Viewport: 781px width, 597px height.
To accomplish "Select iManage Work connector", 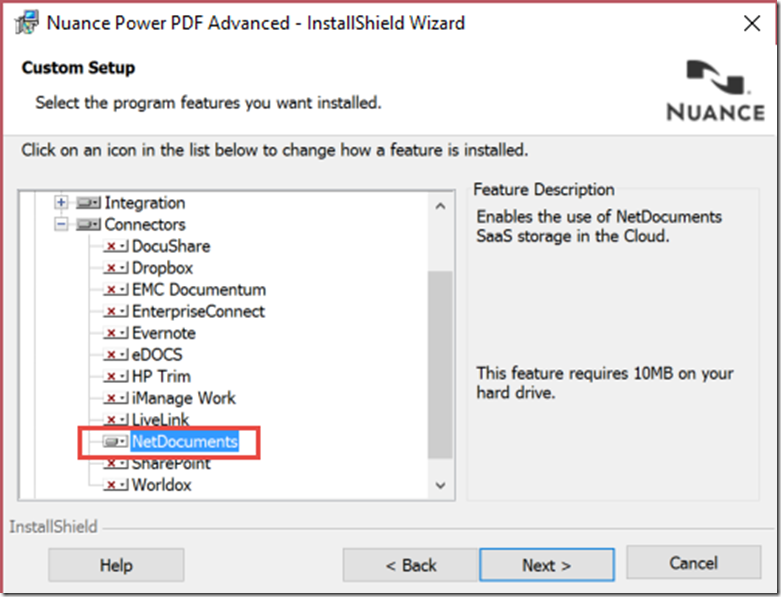I will pyautogui.click(x=183, y=398).
